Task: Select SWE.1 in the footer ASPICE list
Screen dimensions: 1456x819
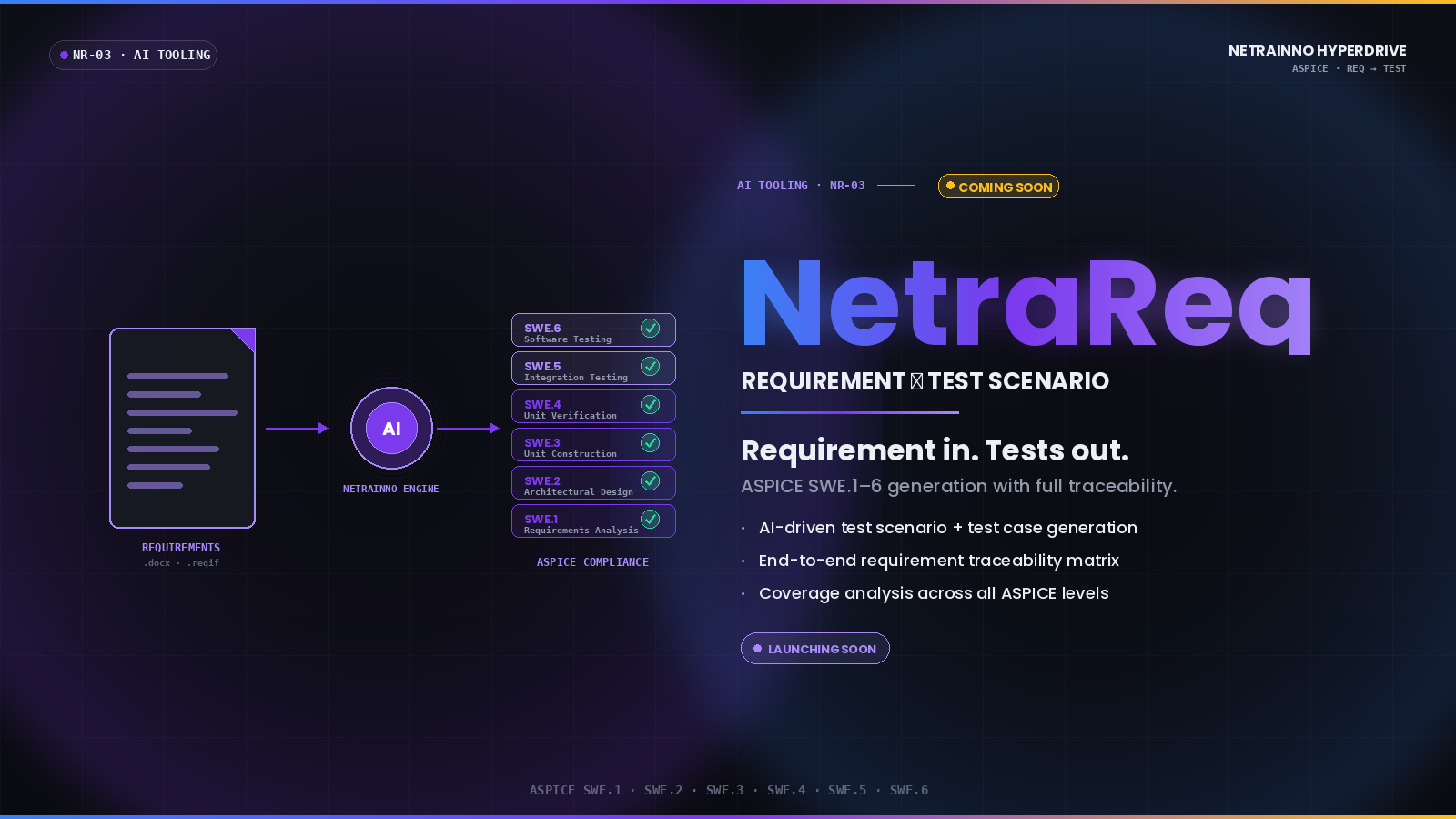Action: (602, 790)
